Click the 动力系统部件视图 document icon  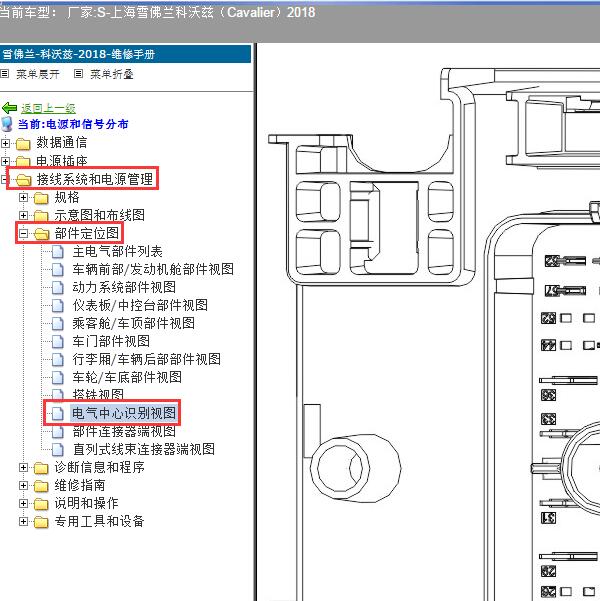pos(58,287)
